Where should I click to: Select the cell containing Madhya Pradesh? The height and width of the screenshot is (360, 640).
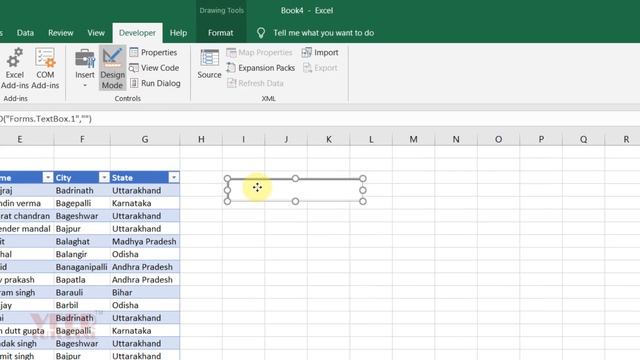pos(145,241)
